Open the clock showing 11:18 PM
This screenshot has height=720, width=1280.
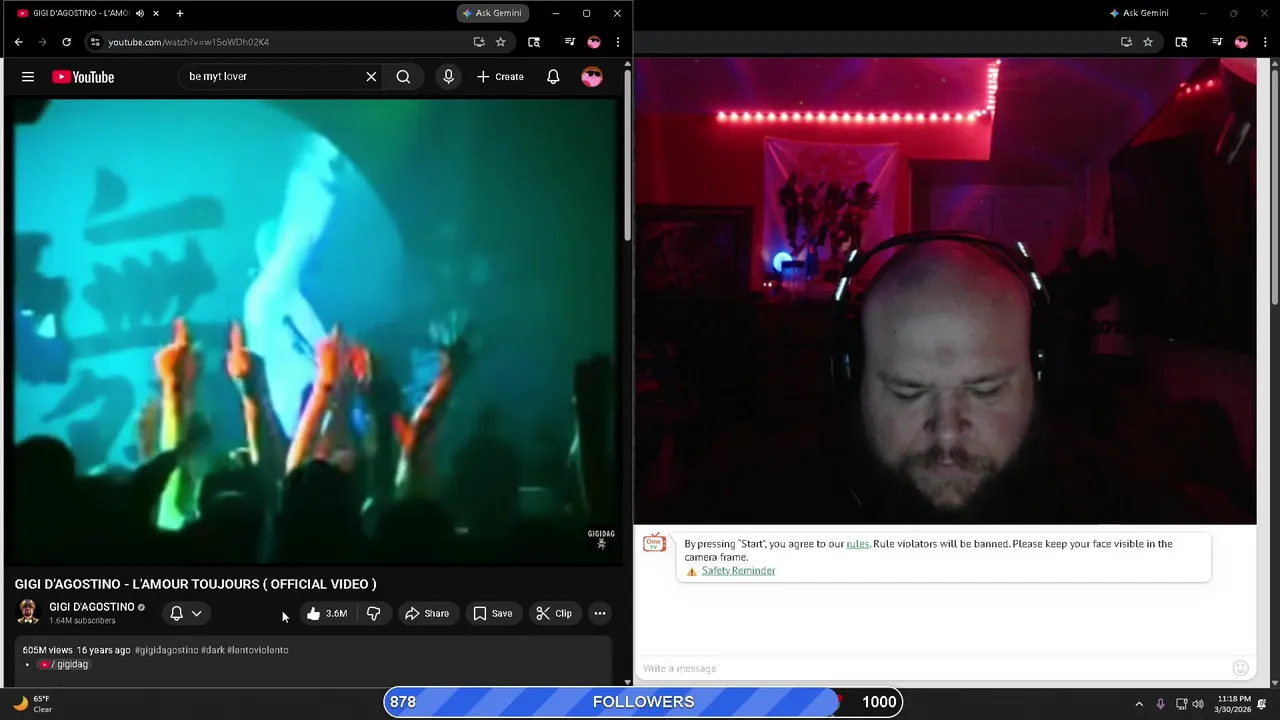click(1234, 704)
